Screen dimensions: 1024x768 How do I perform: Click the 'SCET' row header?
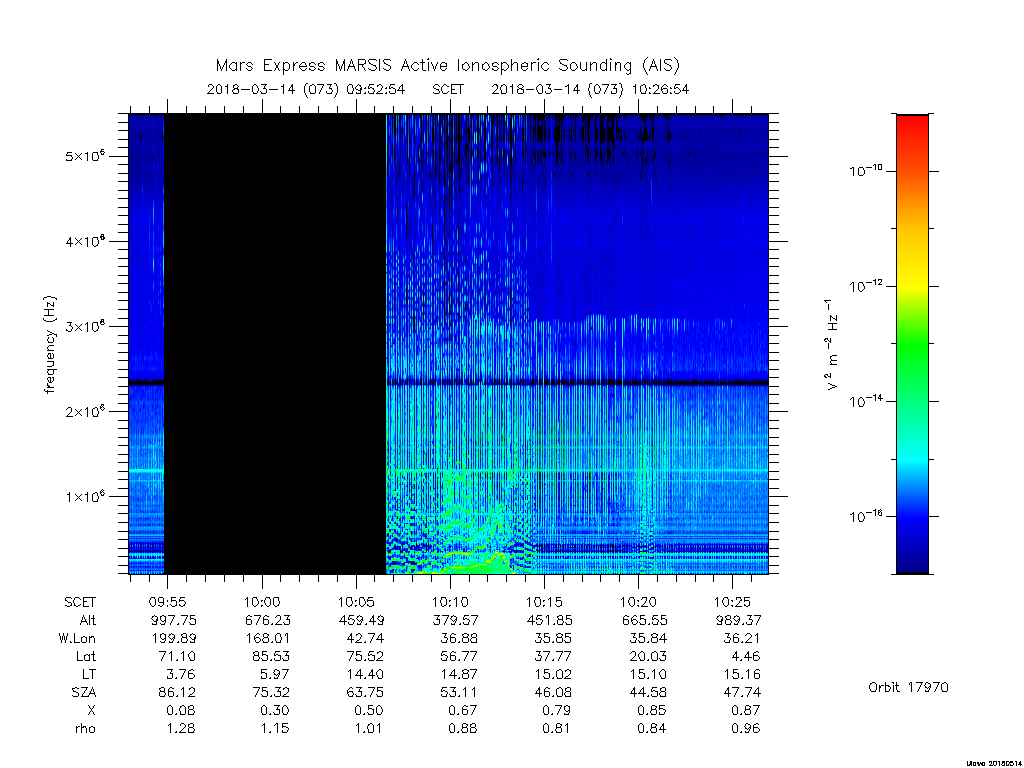click(x=80, y=602)
